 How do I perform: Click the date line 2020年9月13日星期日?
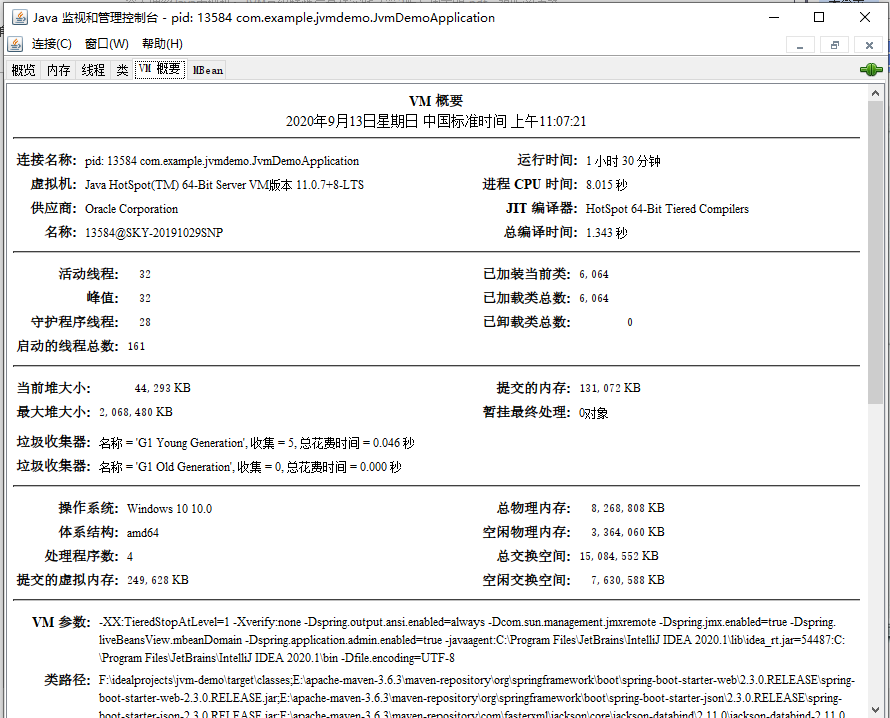point(436,121)
